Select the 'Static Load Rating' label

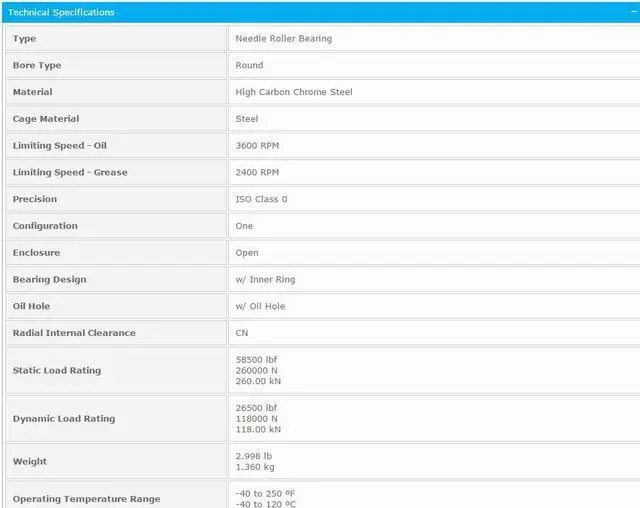57,370
